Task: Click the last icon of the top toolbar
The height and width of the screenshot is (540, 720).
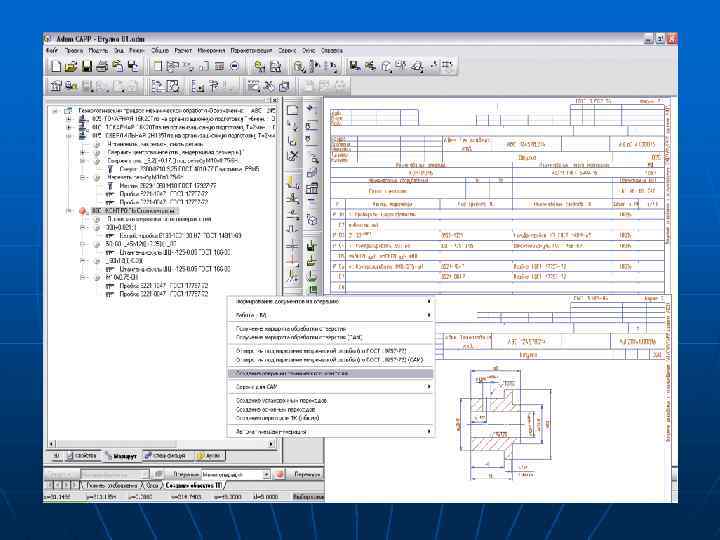Action: coord(447,67)
